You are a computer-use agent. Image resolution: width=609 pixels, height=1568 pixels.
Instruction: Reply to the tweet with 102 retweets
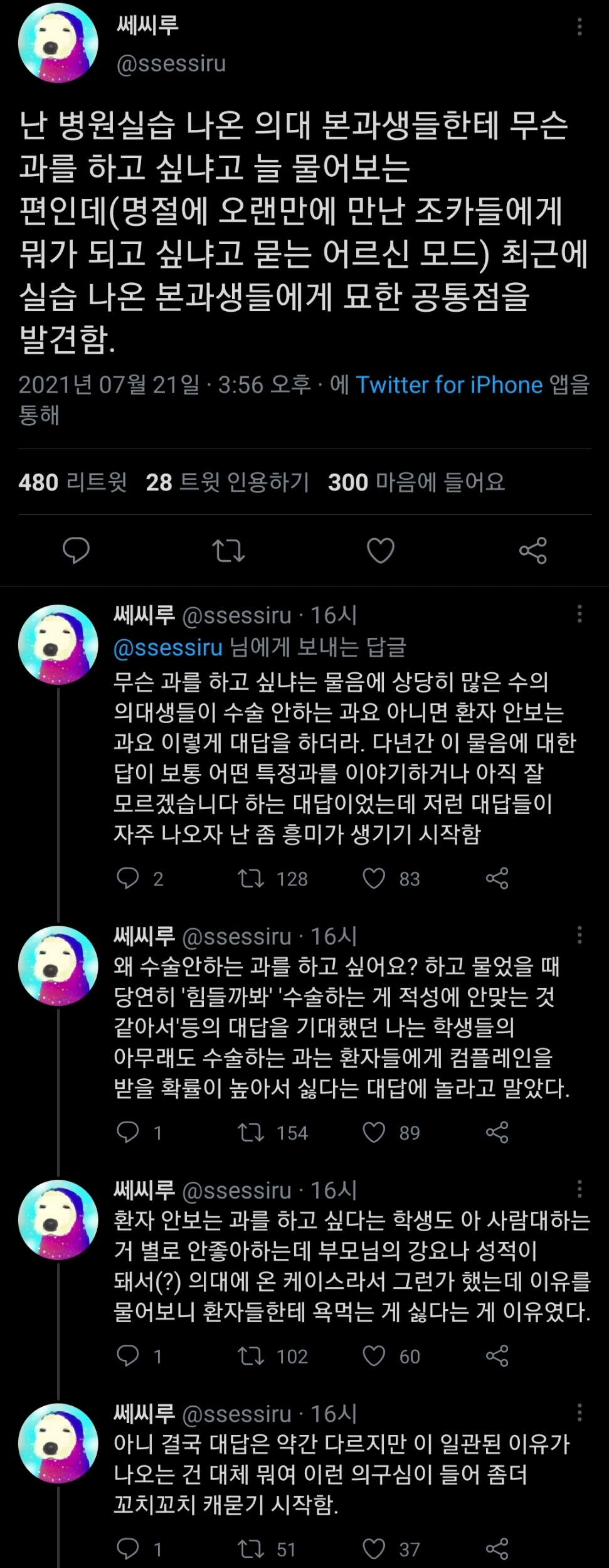(128, 1357)
